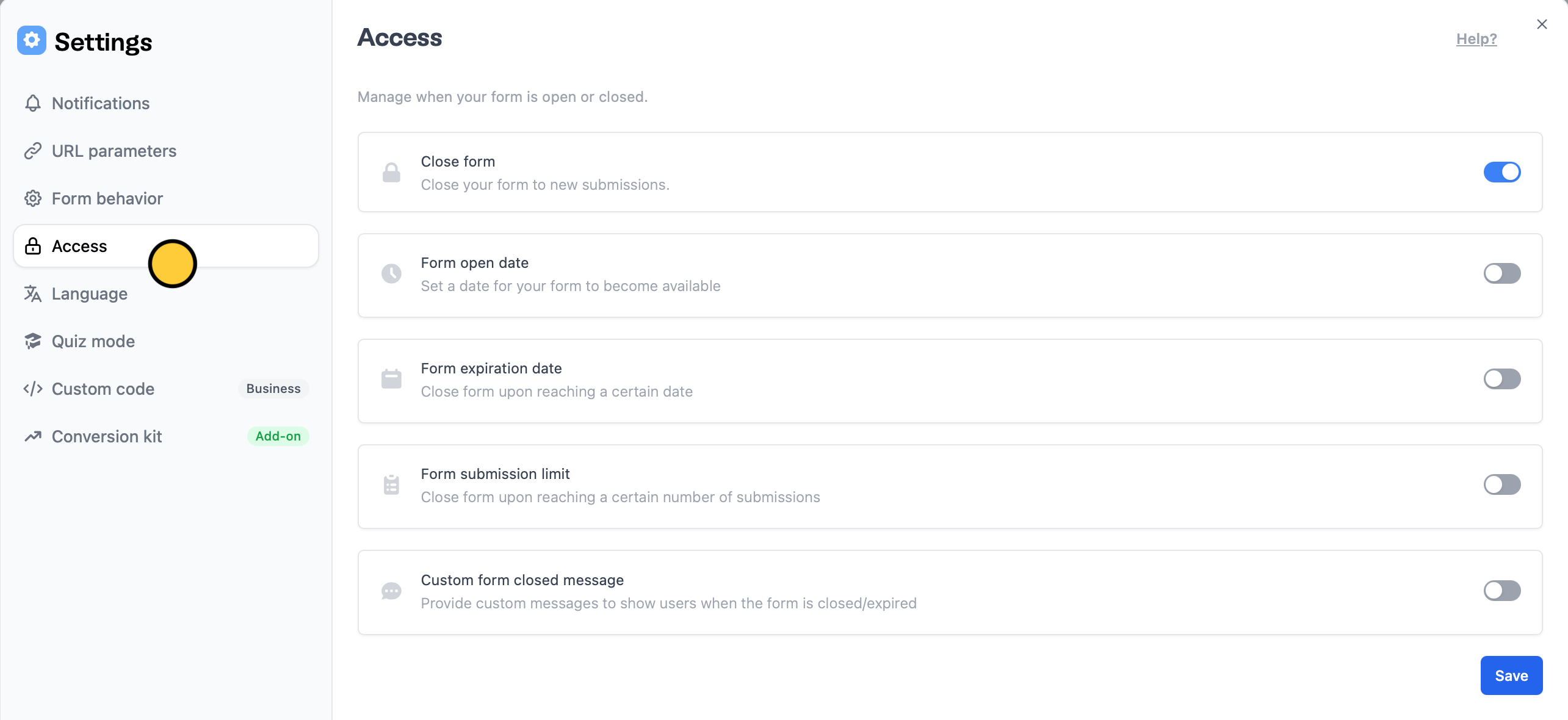
Task: Click the Custom code brackets icon
Action: point(33,389)
